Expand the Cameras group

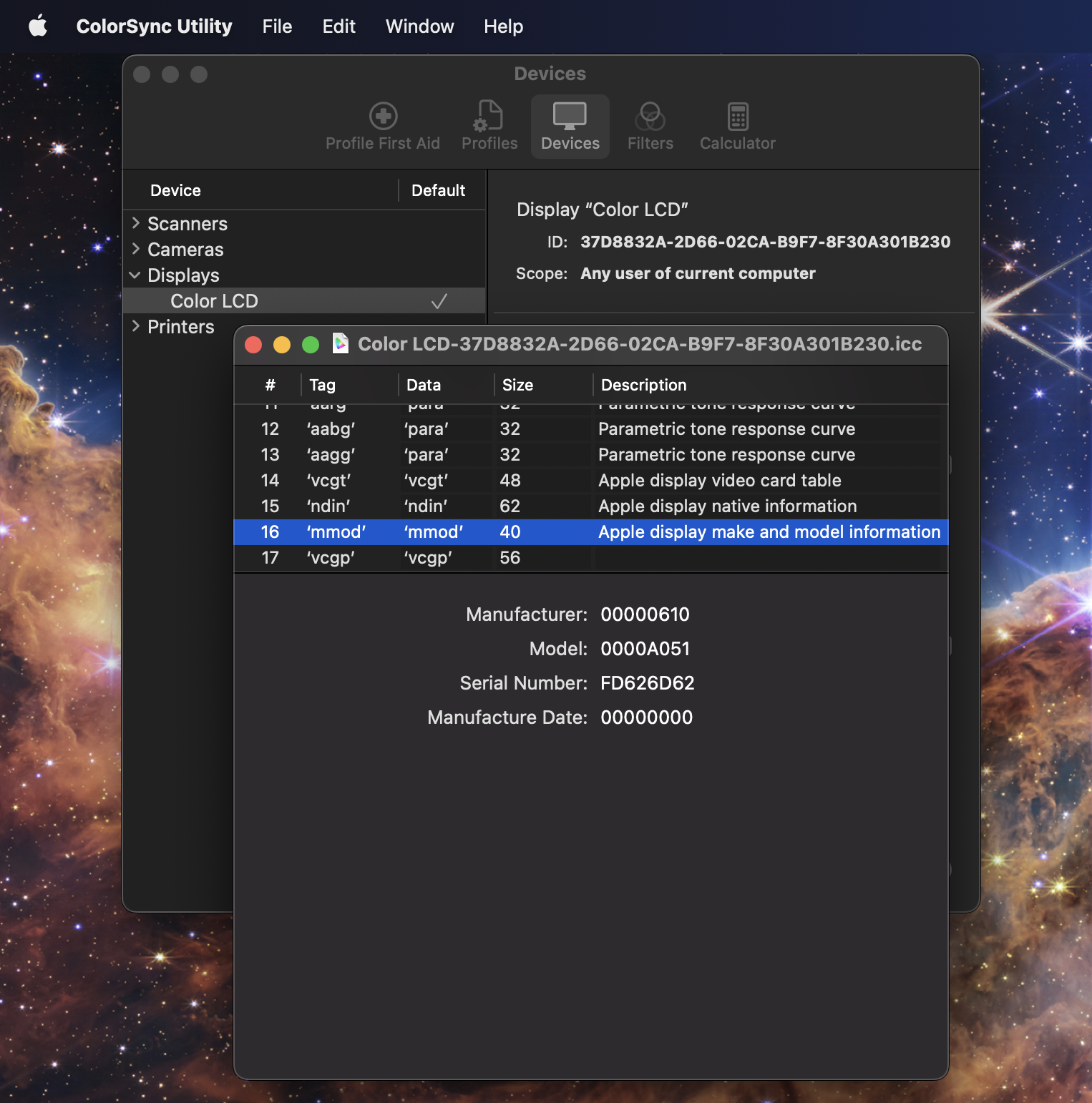click(135, 249)
